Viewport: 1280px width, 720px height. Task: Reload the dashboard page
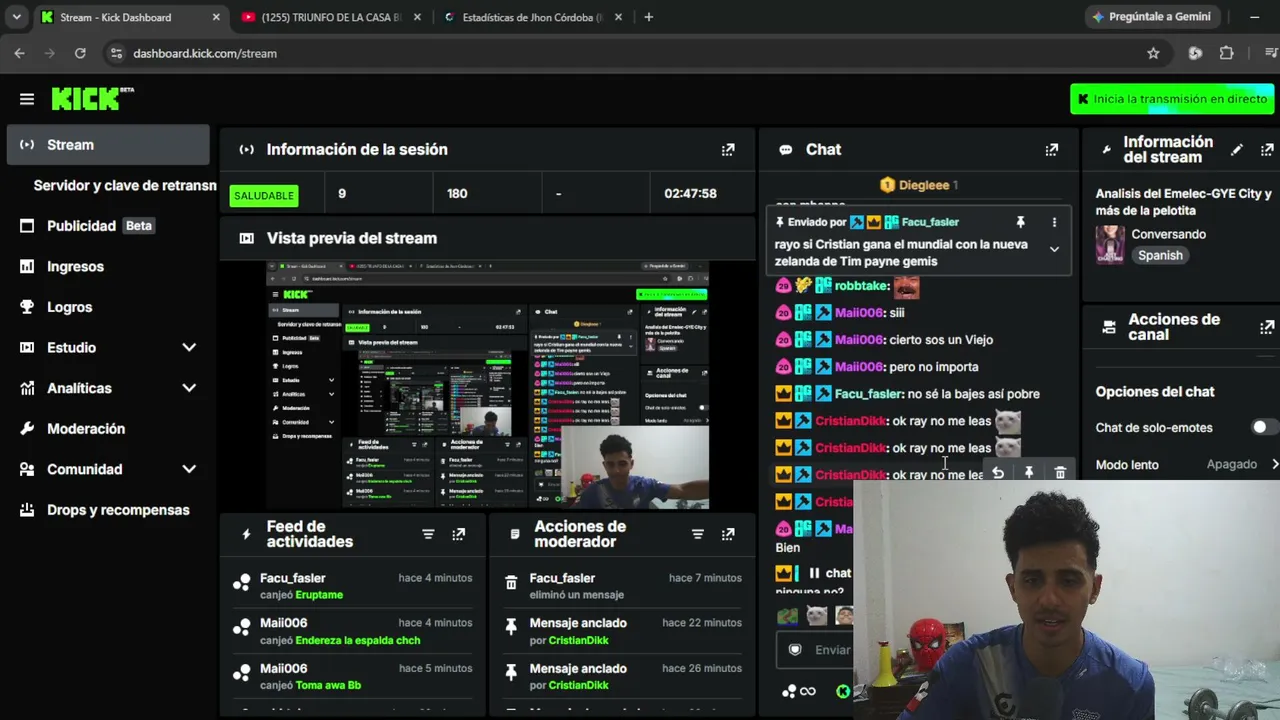point(80,53)
